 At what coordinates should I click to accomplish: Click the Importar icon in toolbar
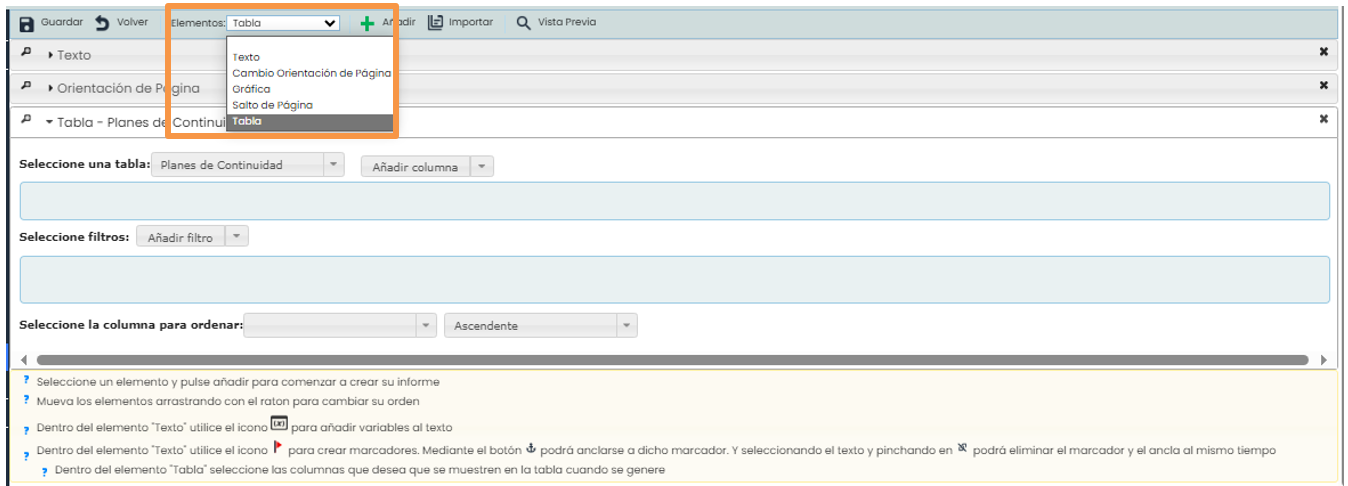(435, 23)
